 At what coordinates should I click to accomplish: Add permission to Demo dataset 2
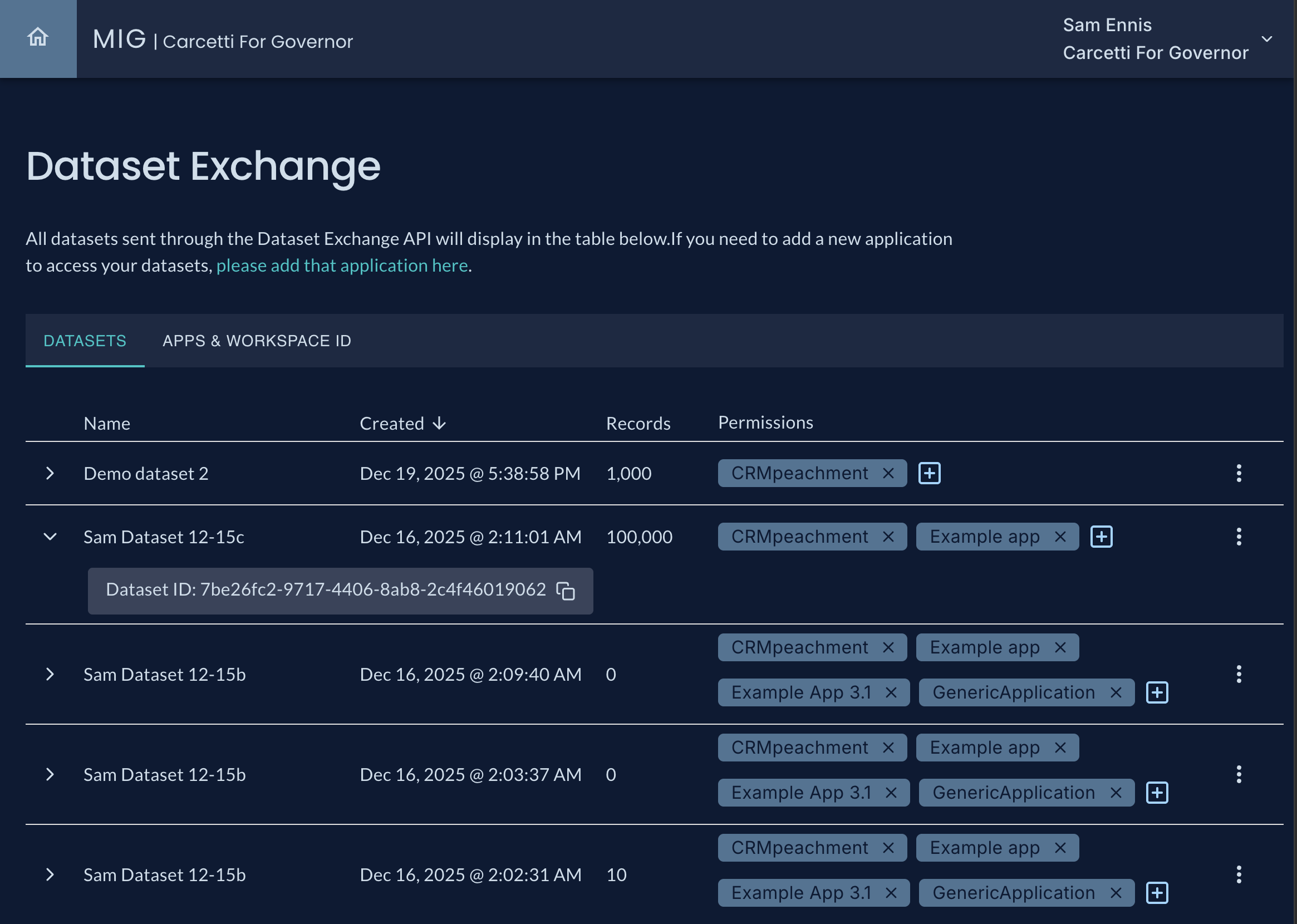[929, 473]
